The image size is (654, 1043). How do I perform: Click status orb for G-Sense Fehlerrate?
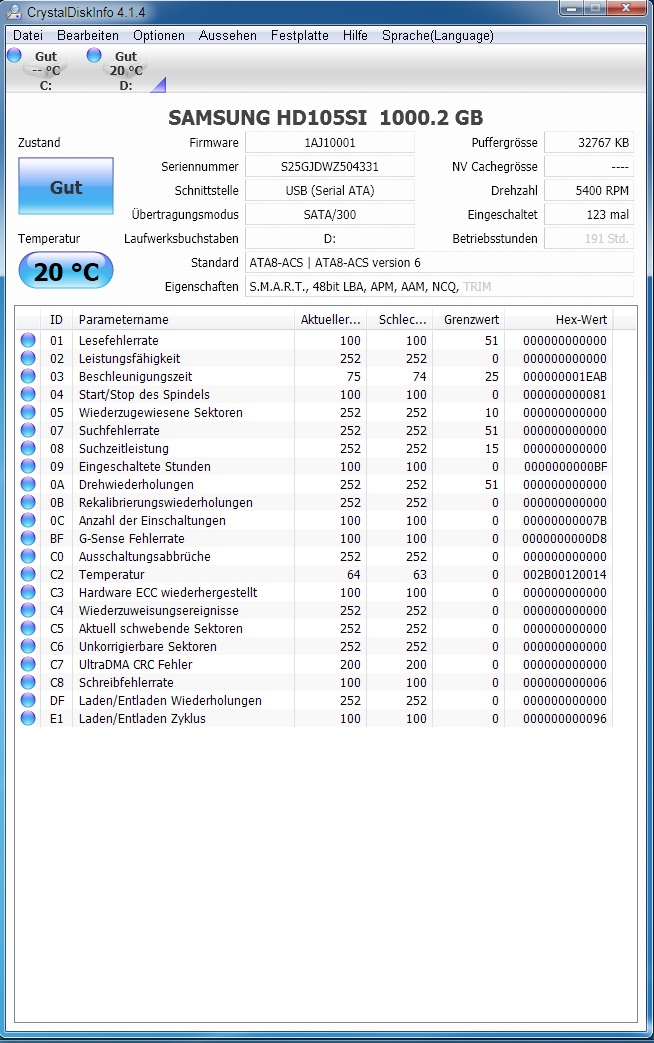click(28, 537)
